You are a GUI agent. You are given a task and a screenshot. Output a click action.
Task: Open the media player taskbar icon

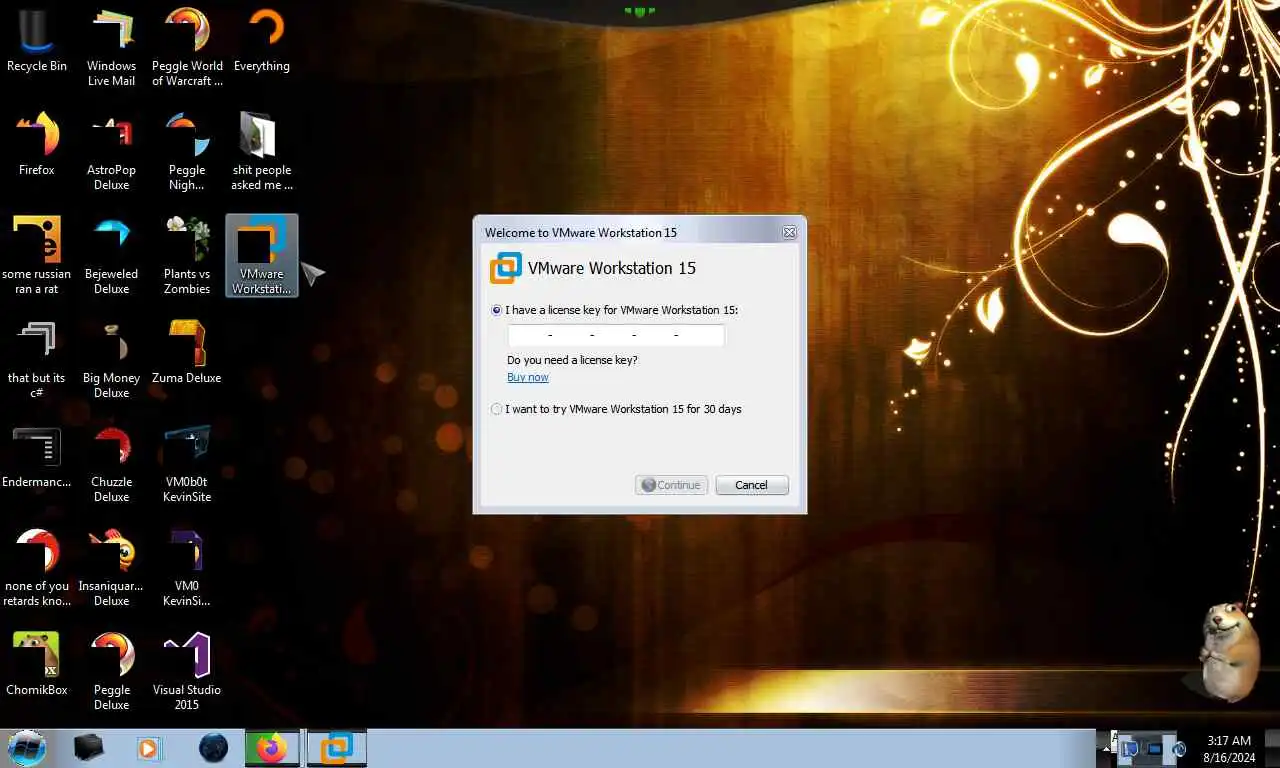(149, 748)
